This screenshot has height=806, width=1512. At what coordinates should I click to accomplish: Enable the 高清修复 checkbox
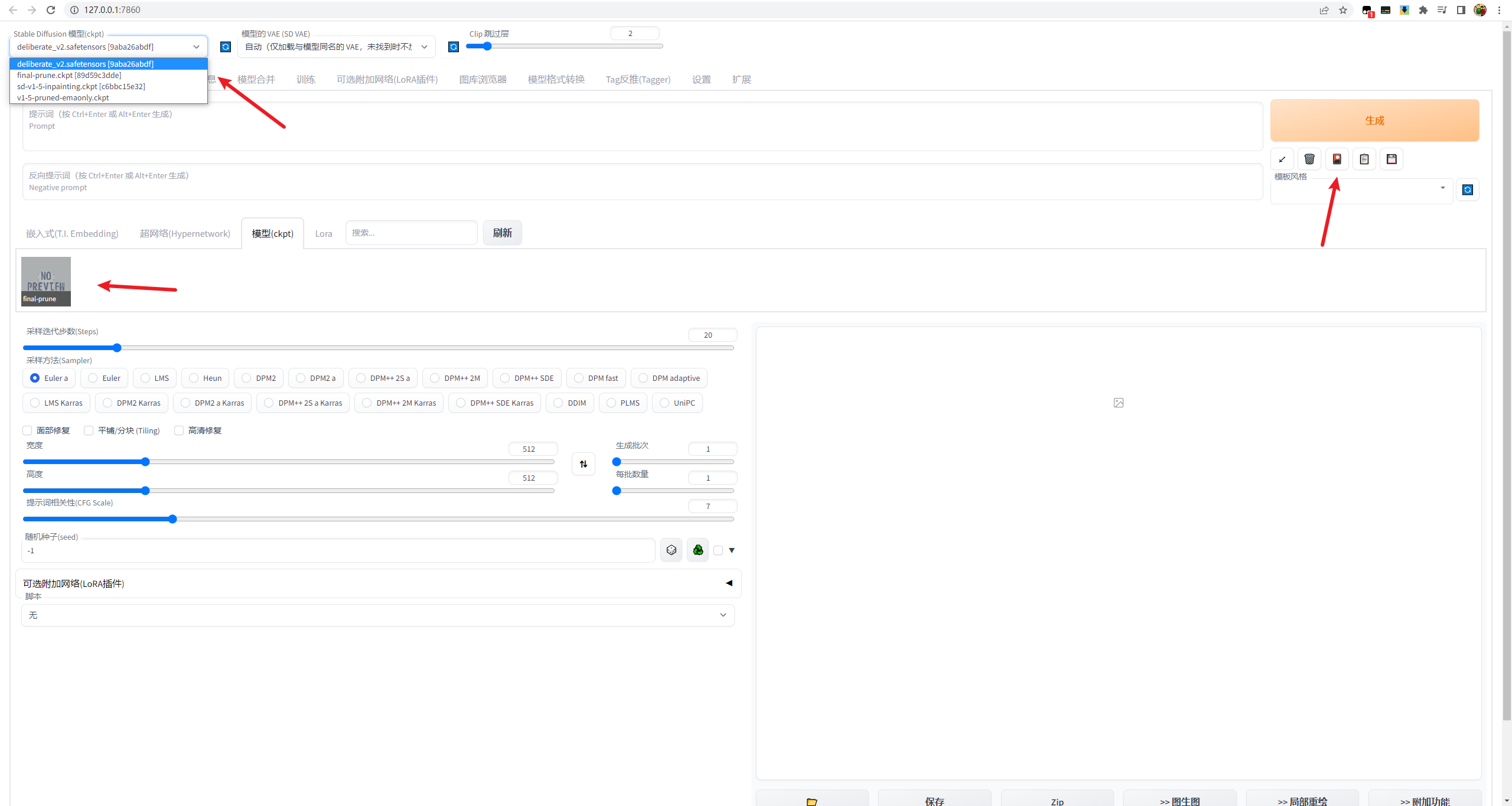179,430
